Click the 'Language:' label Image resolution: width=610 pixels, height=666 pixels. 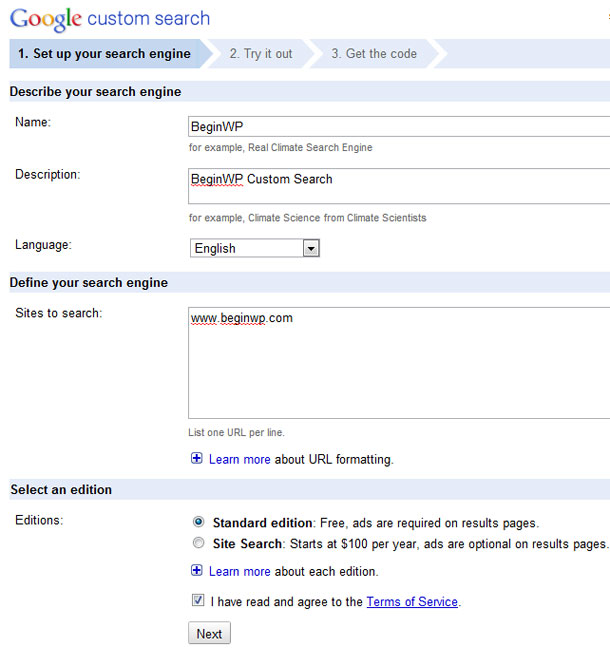pos(43,245)
